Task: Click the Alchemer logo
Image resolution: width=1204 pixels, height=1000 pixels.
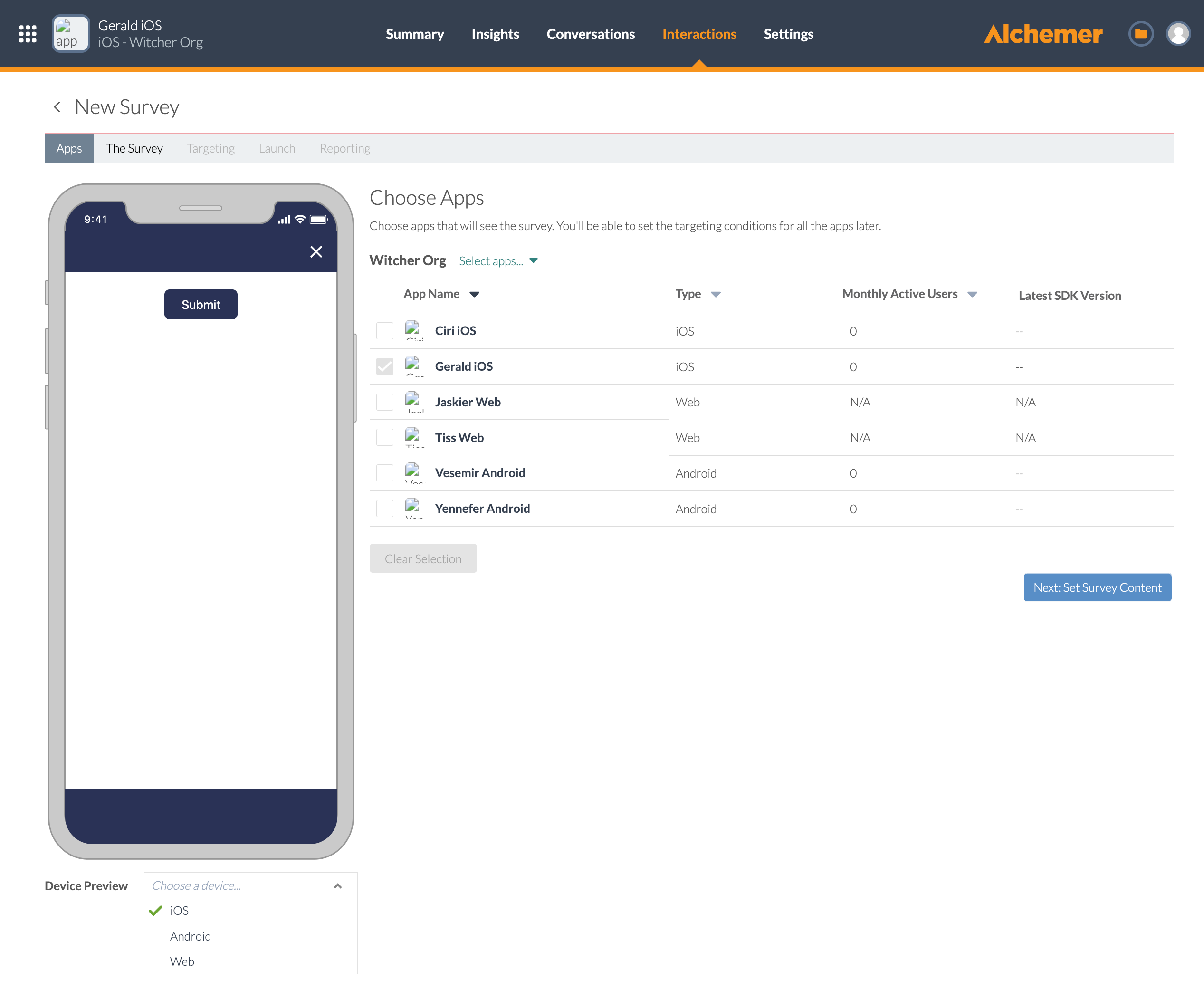Action: pyautogui.click(x=1043, y=34)
